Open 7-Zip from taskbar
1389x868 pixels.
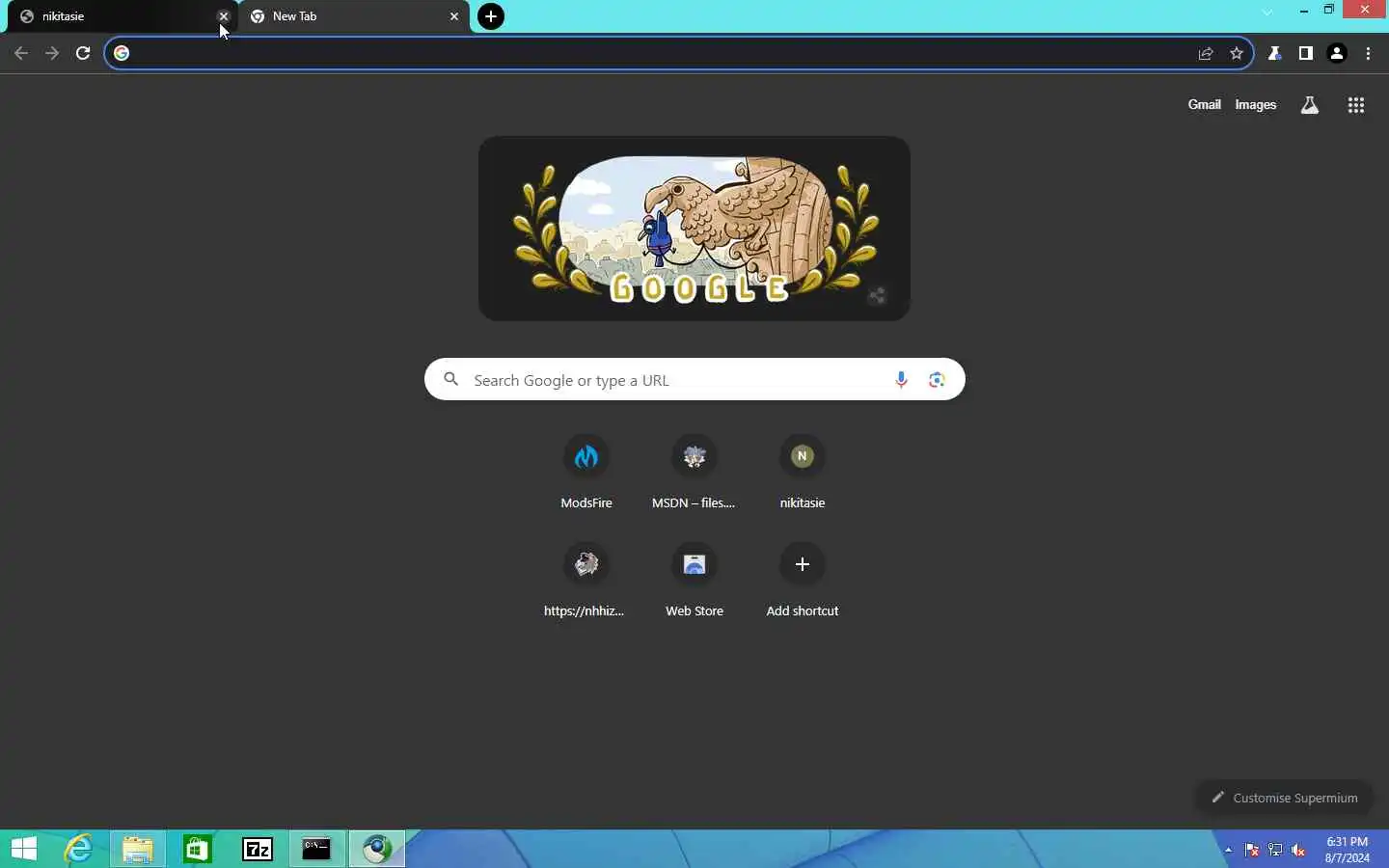coord(258,849)
